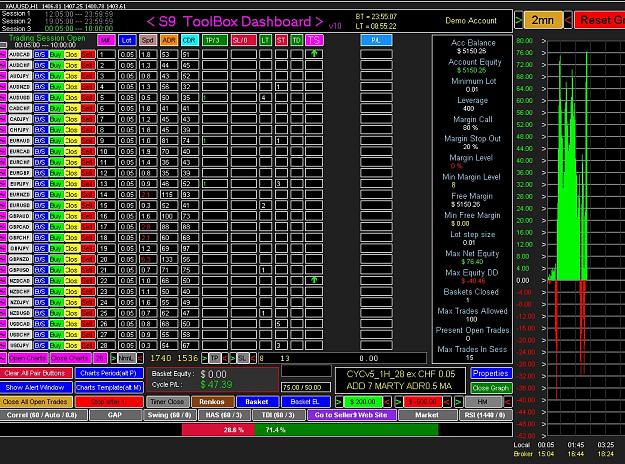Click the TP/3 column header
Screen dimensions: 625x464
(214, 40)
